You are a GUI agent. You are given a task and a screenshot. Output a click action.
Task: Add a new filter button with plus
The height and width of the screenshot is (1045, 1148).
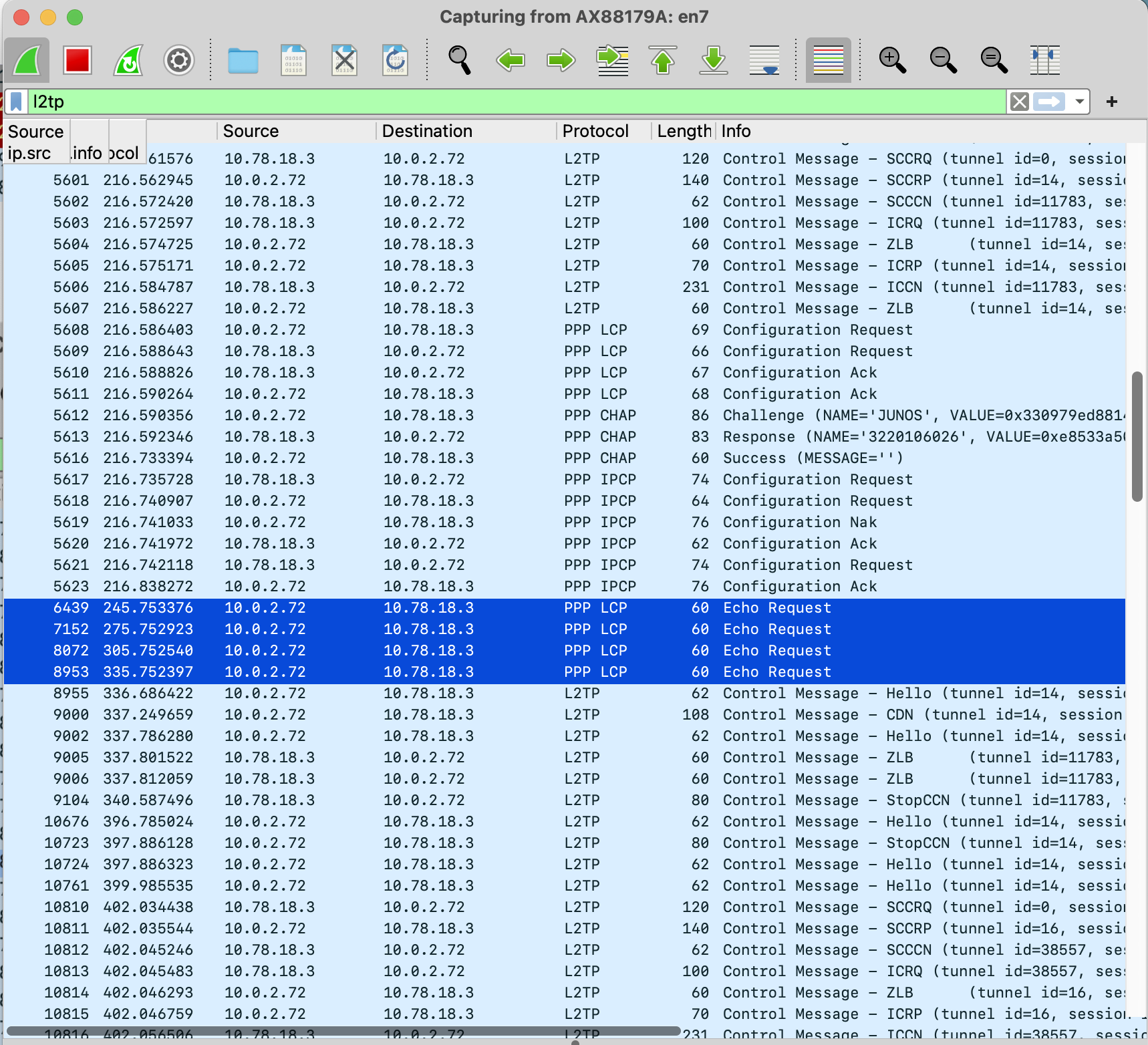click(1112, 102)
